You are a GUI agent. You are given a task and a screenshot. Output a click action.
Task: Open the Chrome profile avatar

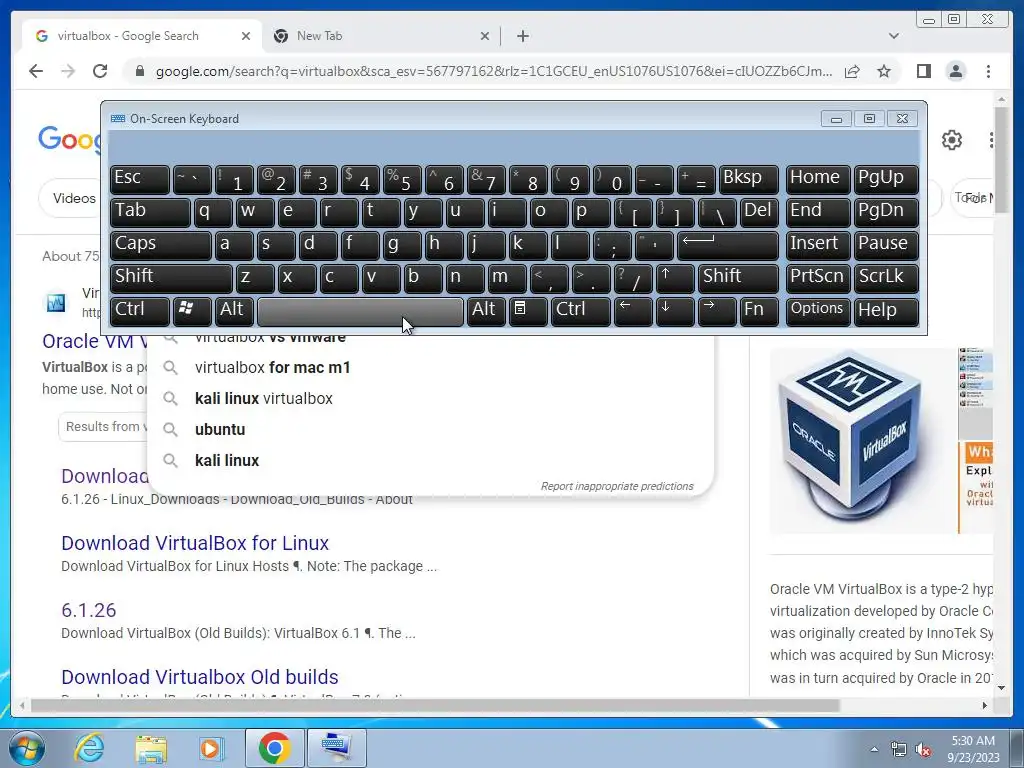pos(955,71)
